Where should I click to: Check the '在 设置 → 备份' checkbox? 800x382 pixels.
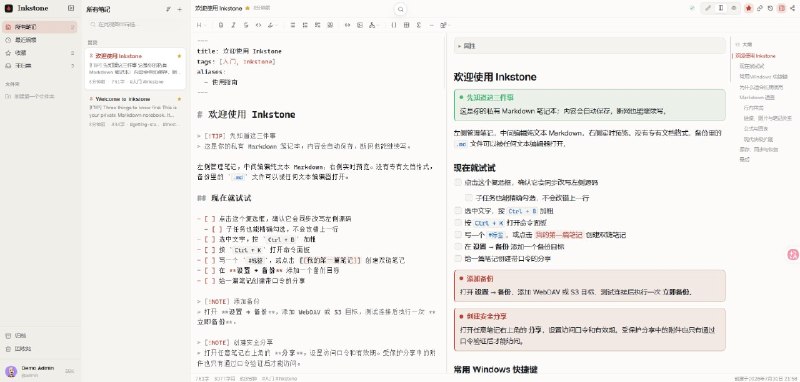458,246
